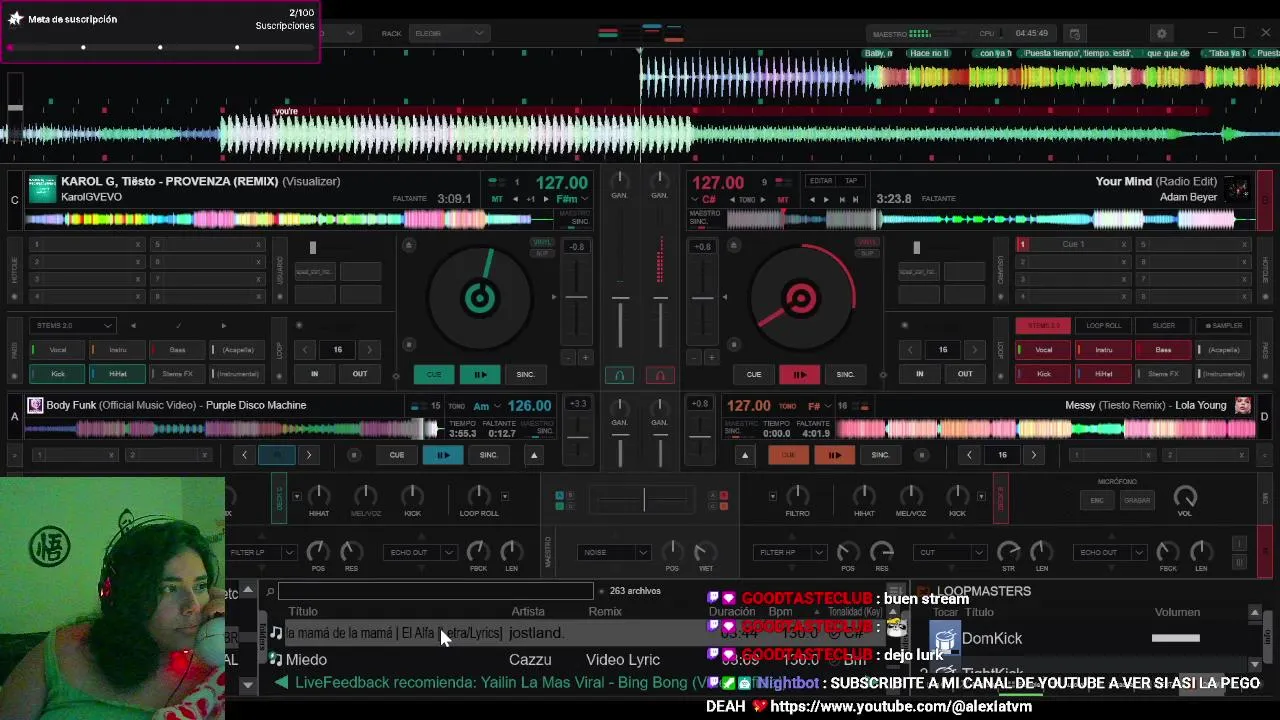Click pitch plus button on Your Mind deck
This screenshot has width=1280, height=720.
tap(712, 357)
